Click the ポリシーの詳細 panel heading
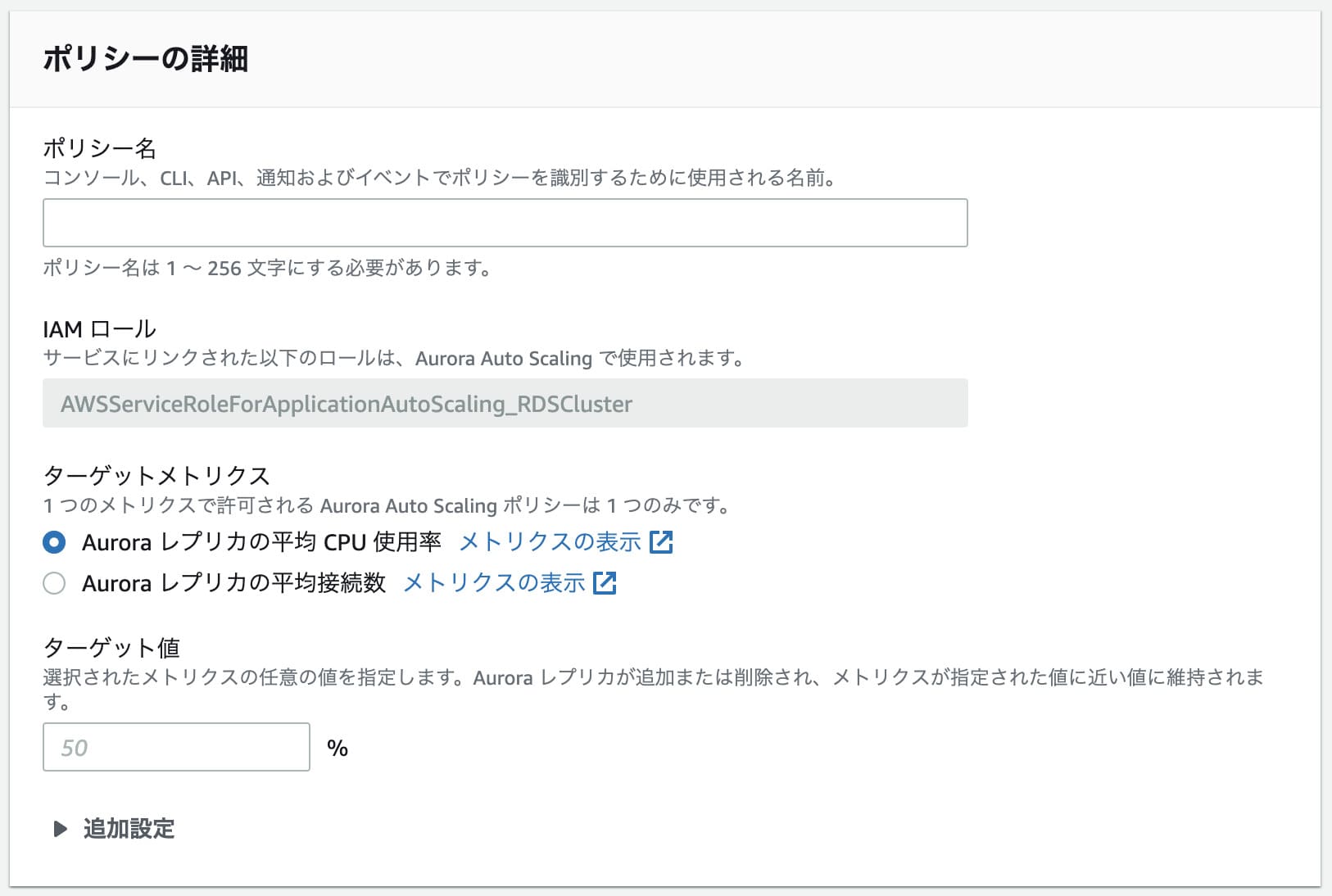 (x=145, y=59)
